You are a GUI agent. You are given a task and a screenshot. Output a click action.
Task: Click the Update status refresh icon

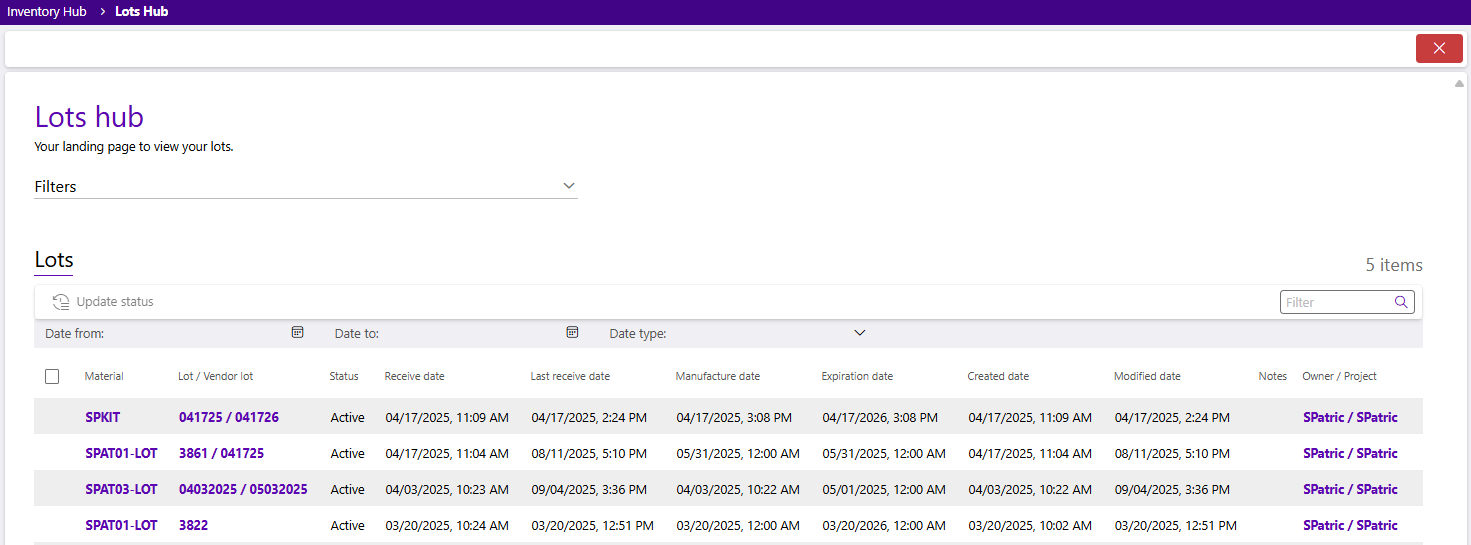click(61, 302)
